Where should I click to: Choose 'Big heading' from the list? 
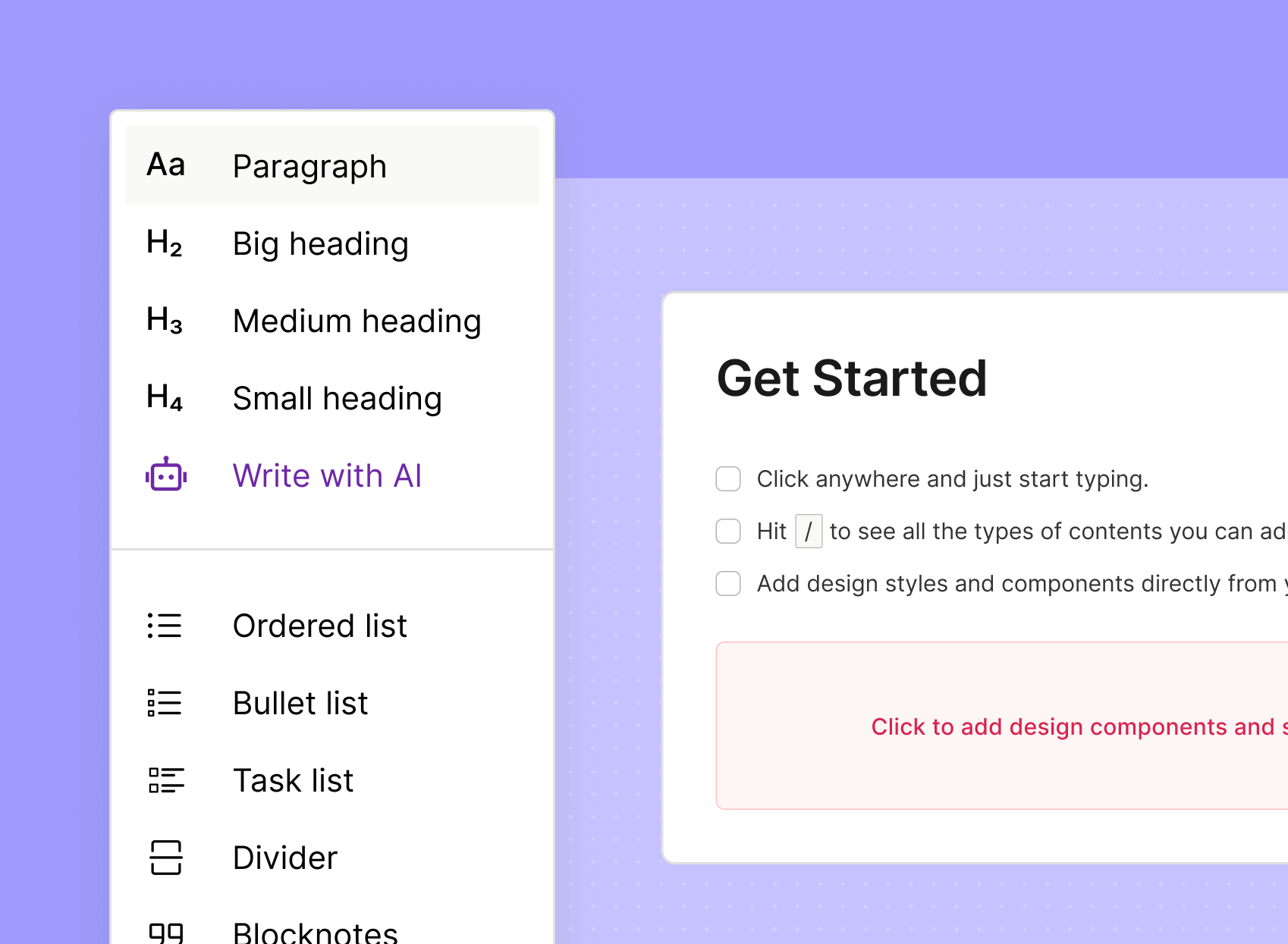tap(320, 243)
